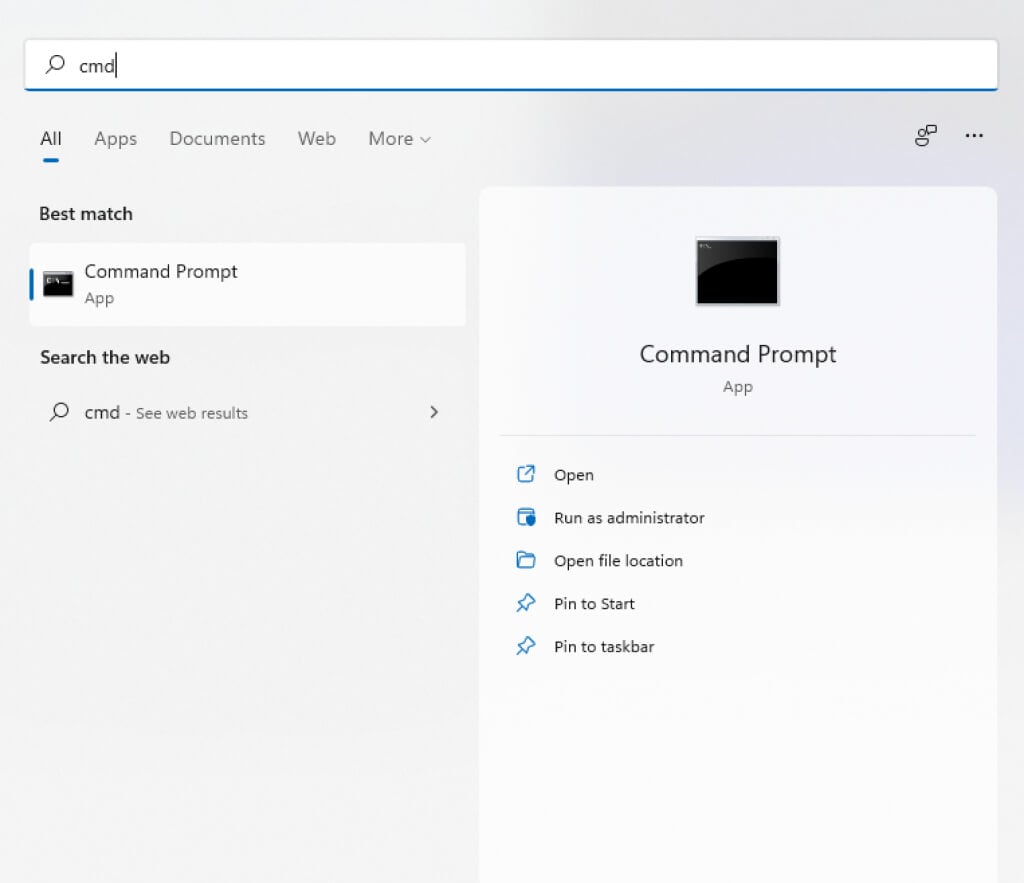Image resolution: width=1024 pixels, height=883 pixels.
Task: Click the Command Prompt icon in Best match
Action: click(58, 284)
